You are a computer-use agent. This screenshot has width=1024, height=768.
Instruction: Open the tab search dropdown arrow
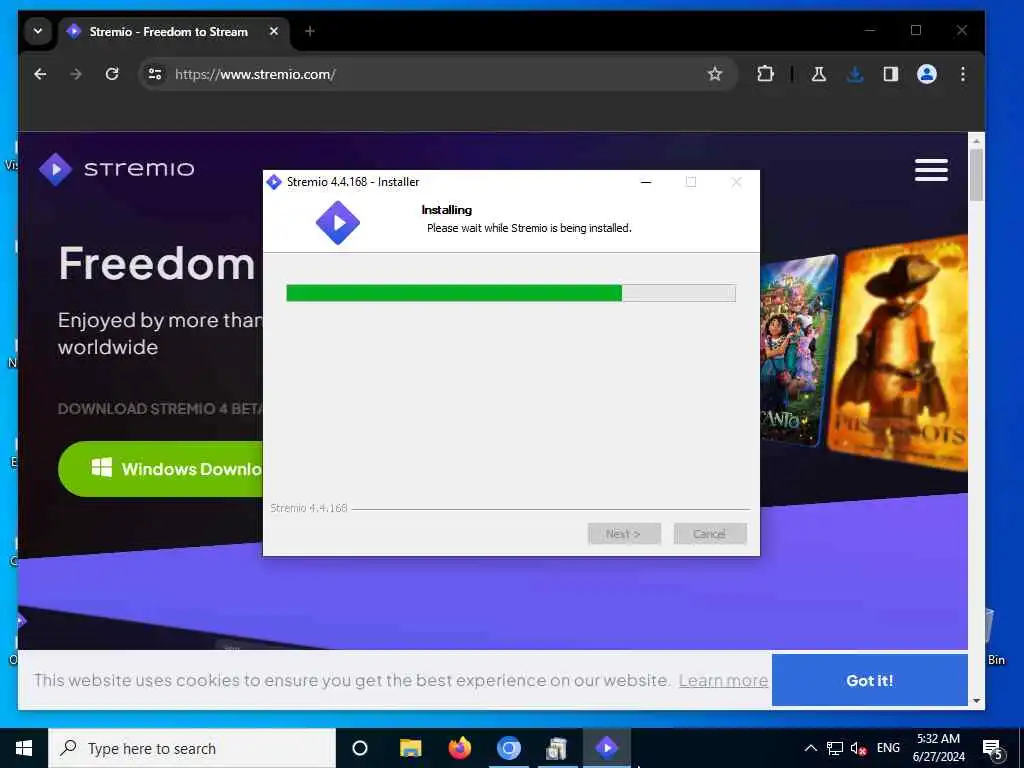38,31
